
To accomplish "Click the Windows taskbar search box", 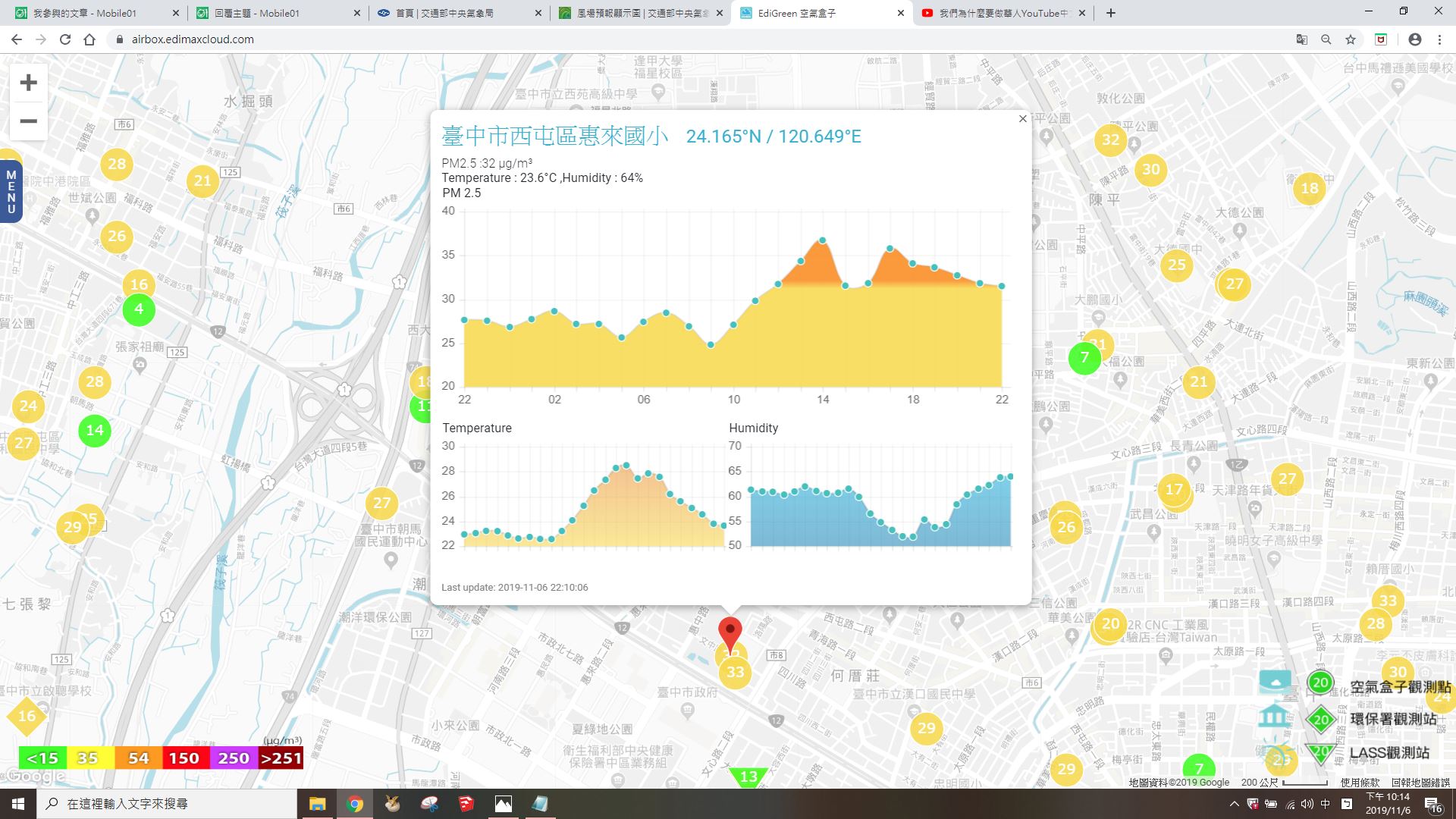I will tap(167, 804).
